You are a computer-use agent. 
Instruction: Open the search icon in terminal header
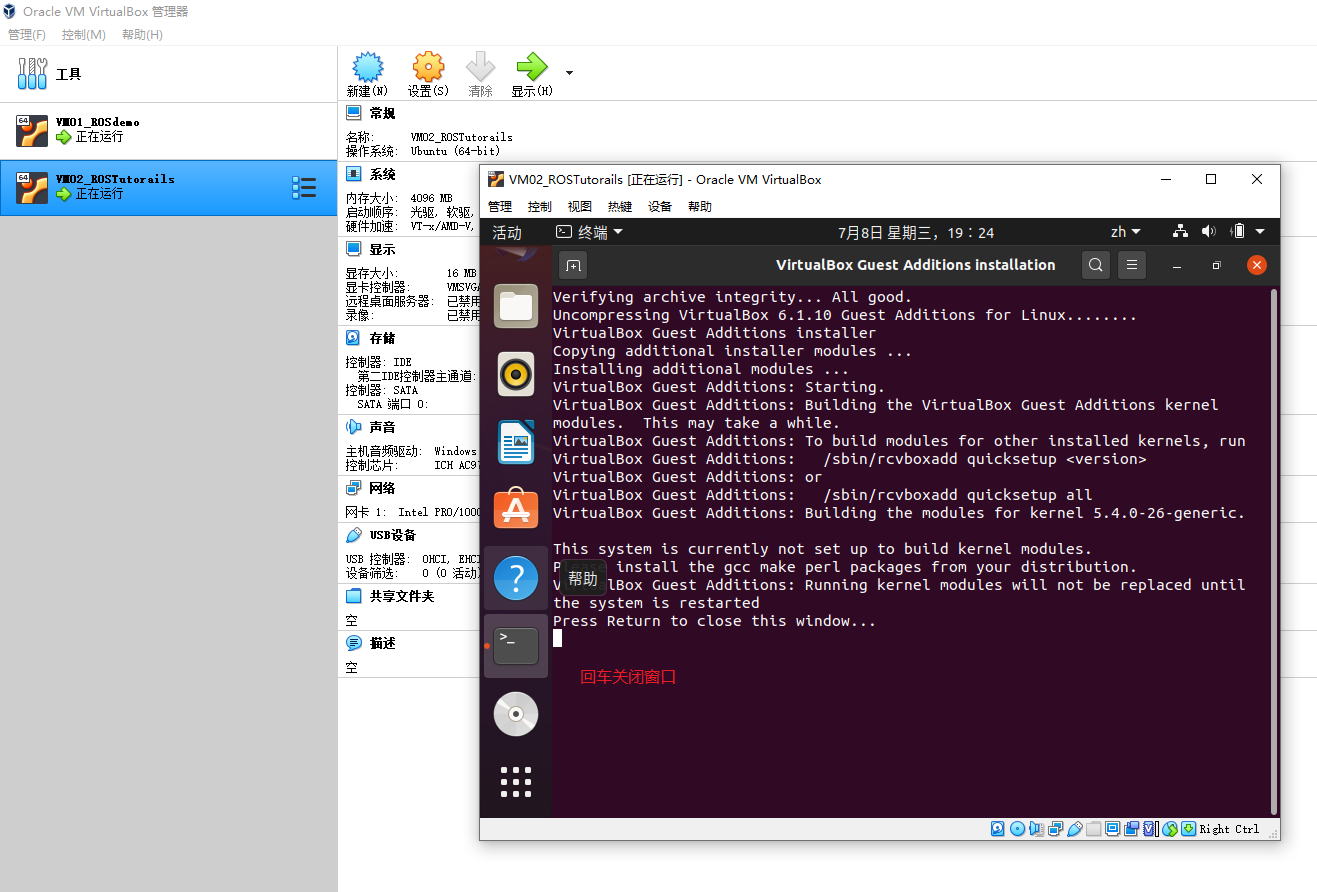(x=1095, y=264)
